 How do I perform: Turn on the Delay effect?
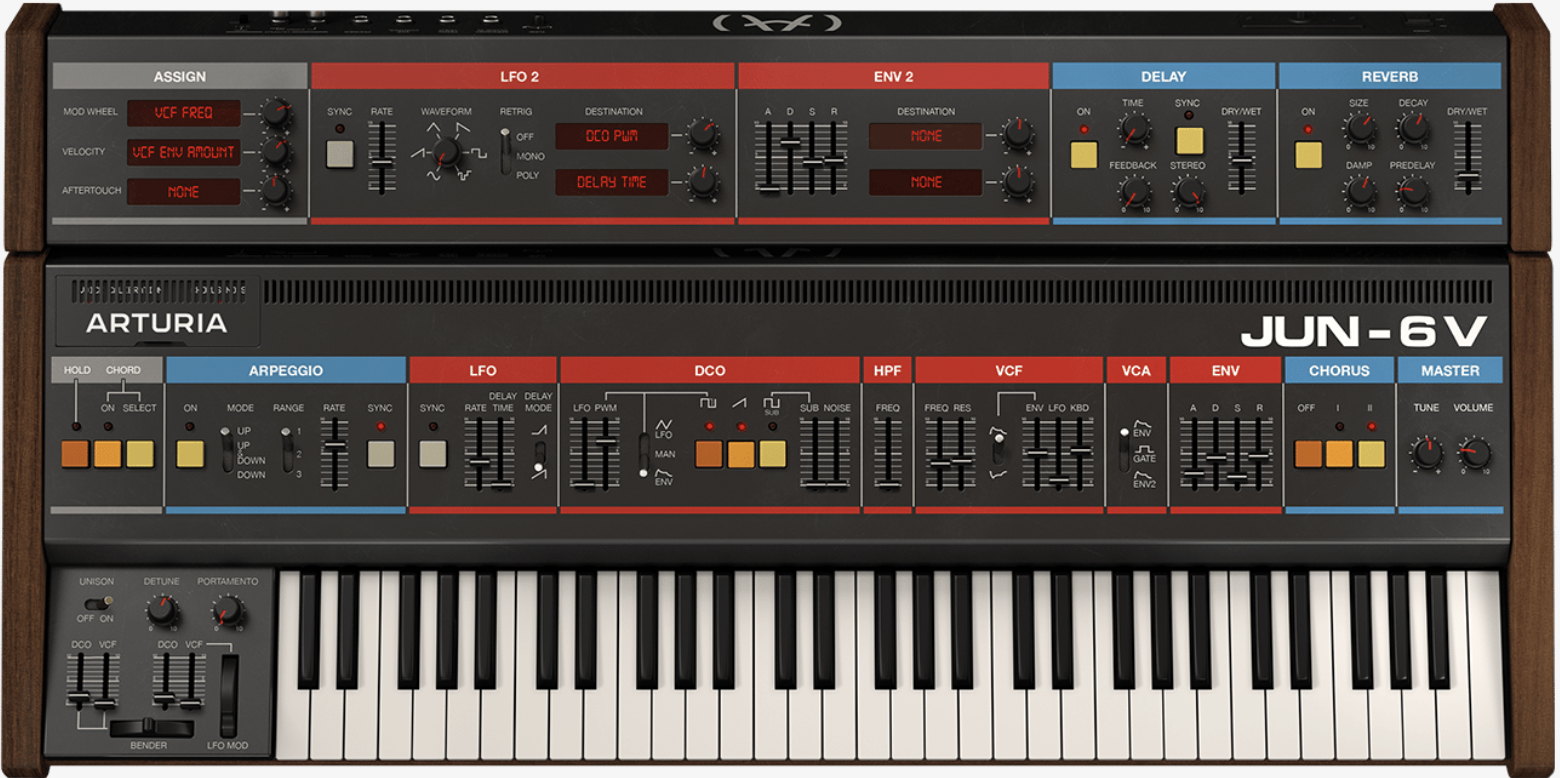(1083, 155)
